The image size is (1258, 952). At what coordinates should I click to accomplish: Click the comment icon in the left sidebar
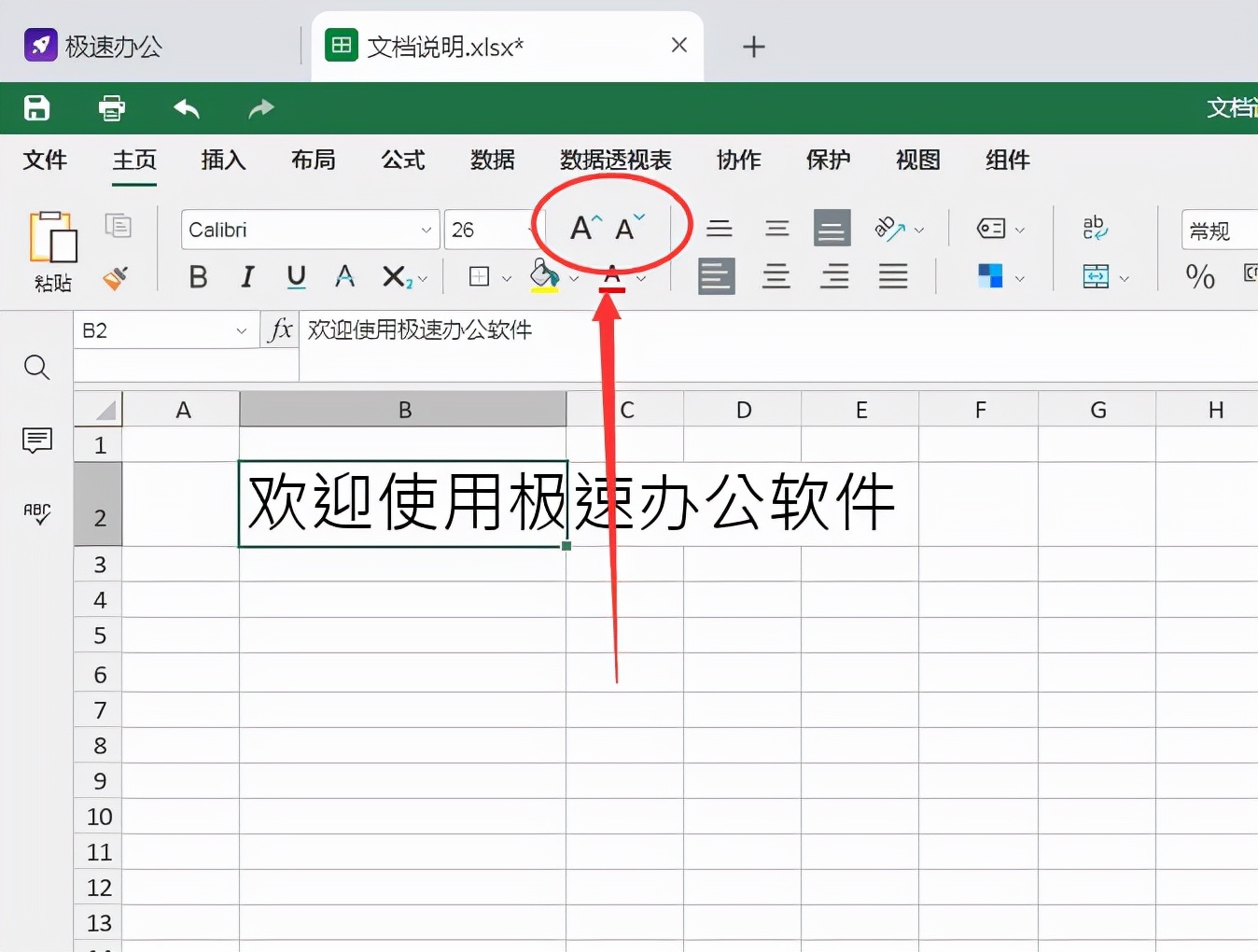[36, 441]
